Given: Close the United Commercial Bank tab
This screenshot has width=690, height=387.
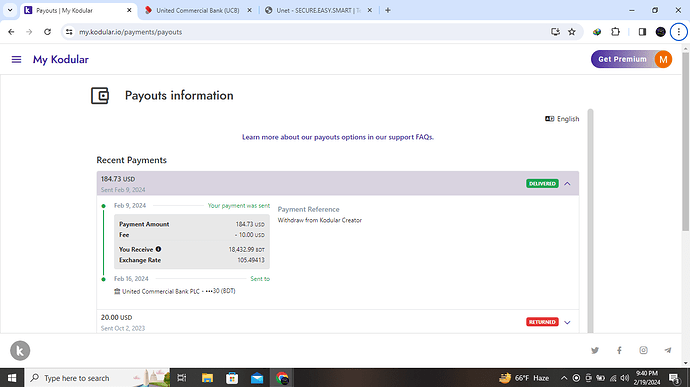Looking at the screenshot, I should point(250,10).
